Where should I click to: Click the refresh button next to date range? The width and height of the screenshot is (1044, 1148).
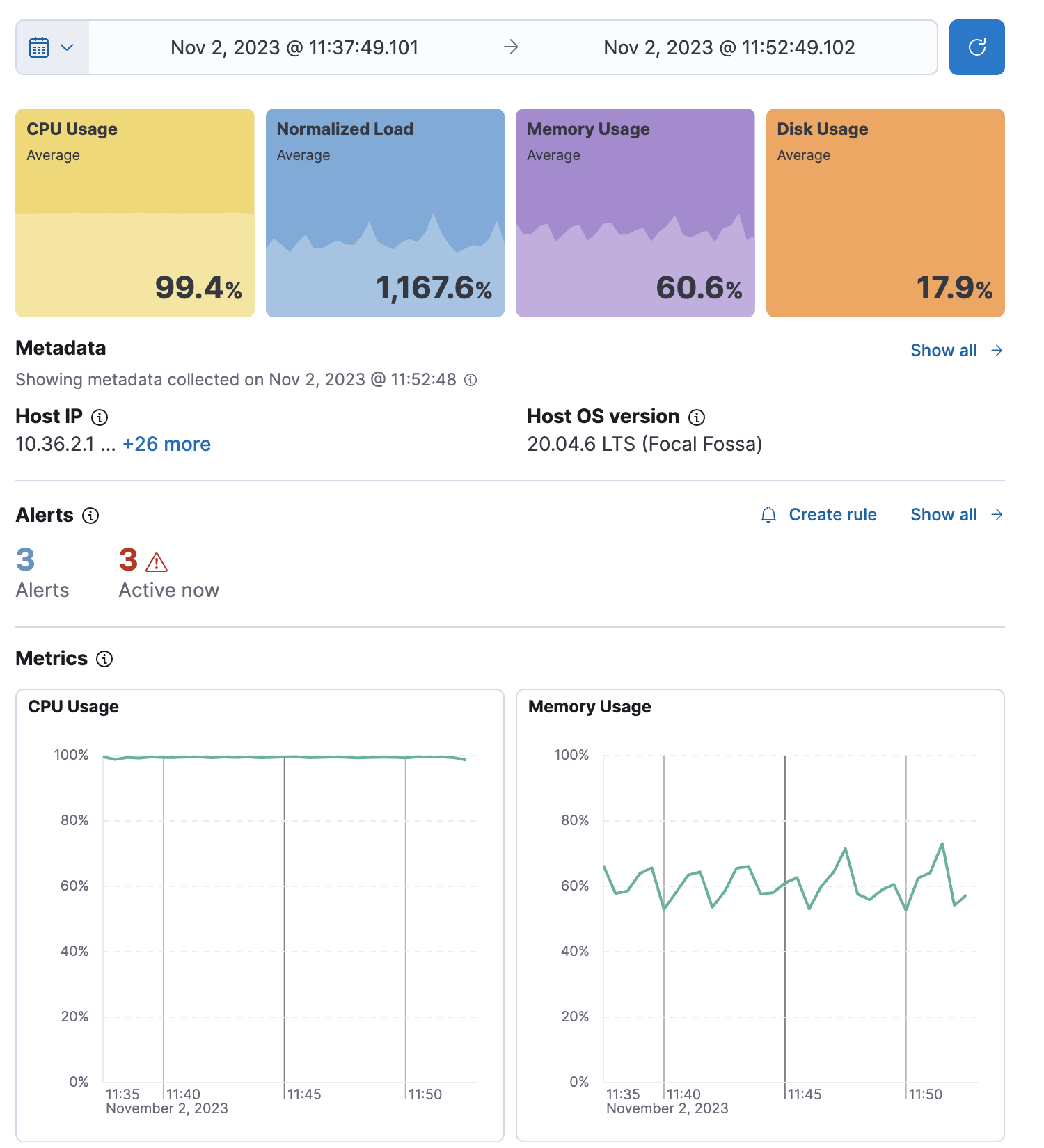pos(976,47)
